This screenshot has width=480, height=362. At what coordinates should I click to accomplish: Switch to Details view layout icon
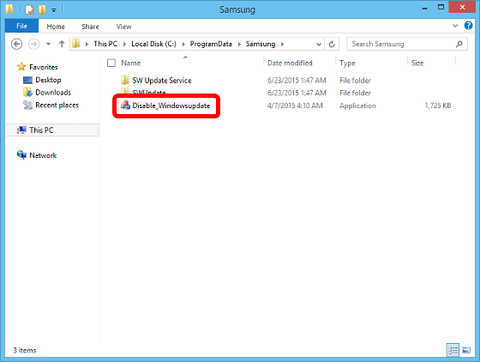pos(453,350)
